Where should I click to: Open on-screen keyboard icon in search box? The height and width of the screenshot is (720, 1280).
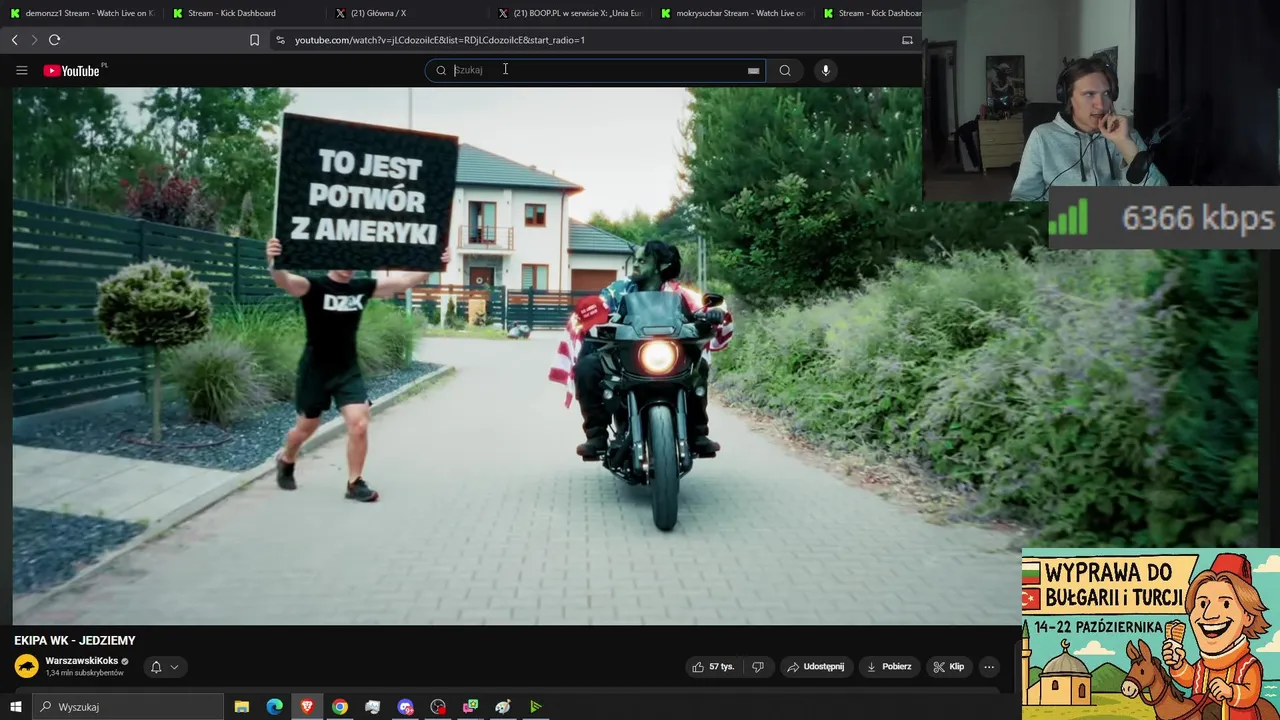tap(753, 70)
